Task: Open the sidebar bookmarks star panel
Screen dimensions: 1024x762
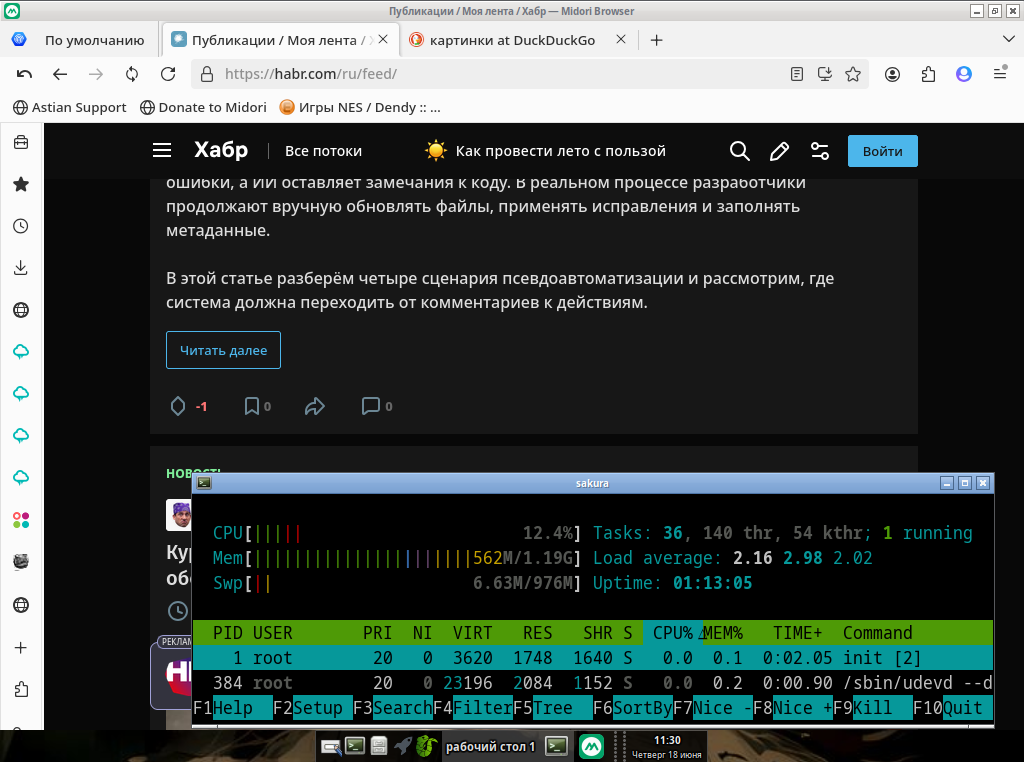Action: (x=21, y=184)
